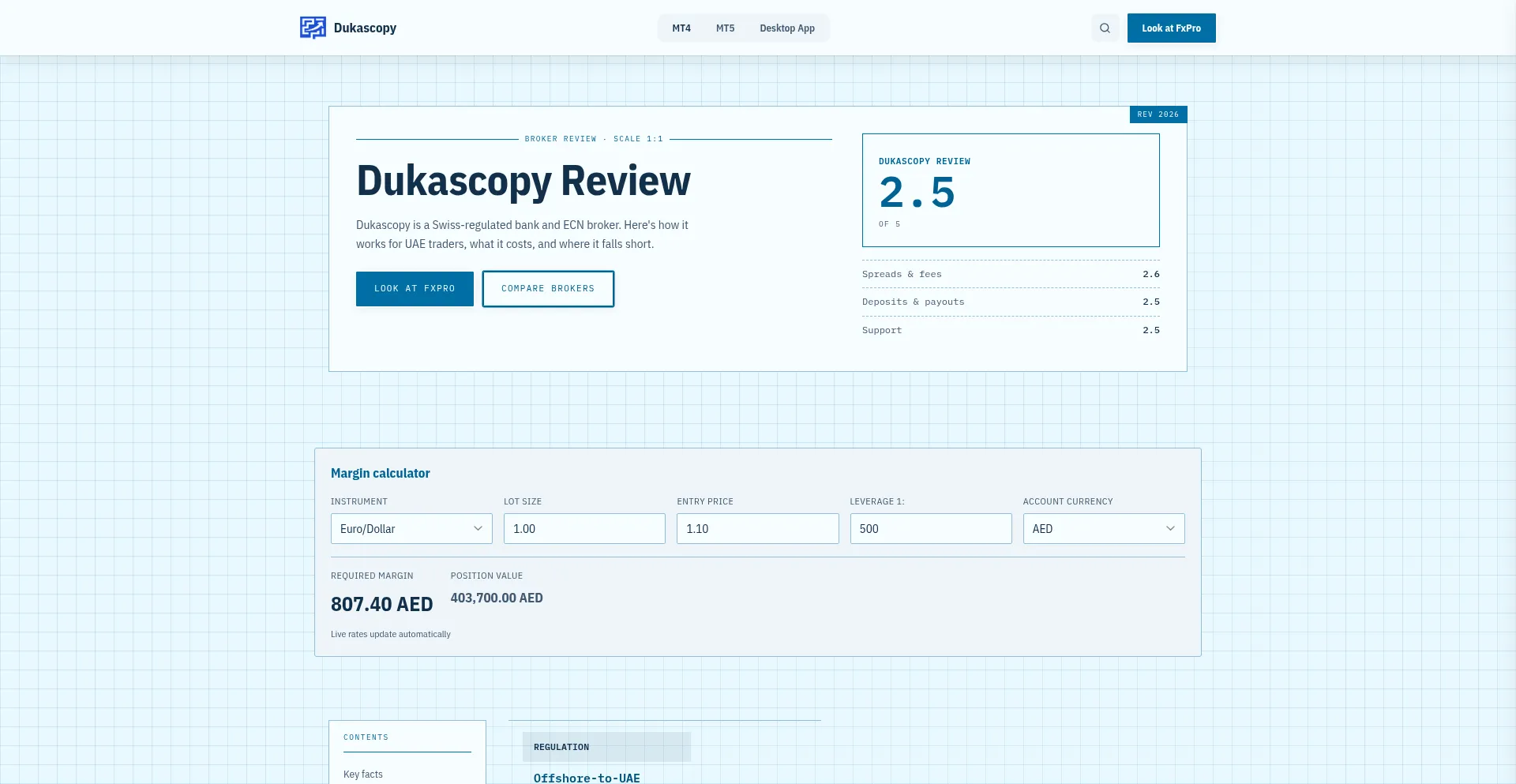Click the LOOK AT FXPRO hero button
Image resolution: width=1516 pixels, height=784 pixels.
[x=415, y=289]
